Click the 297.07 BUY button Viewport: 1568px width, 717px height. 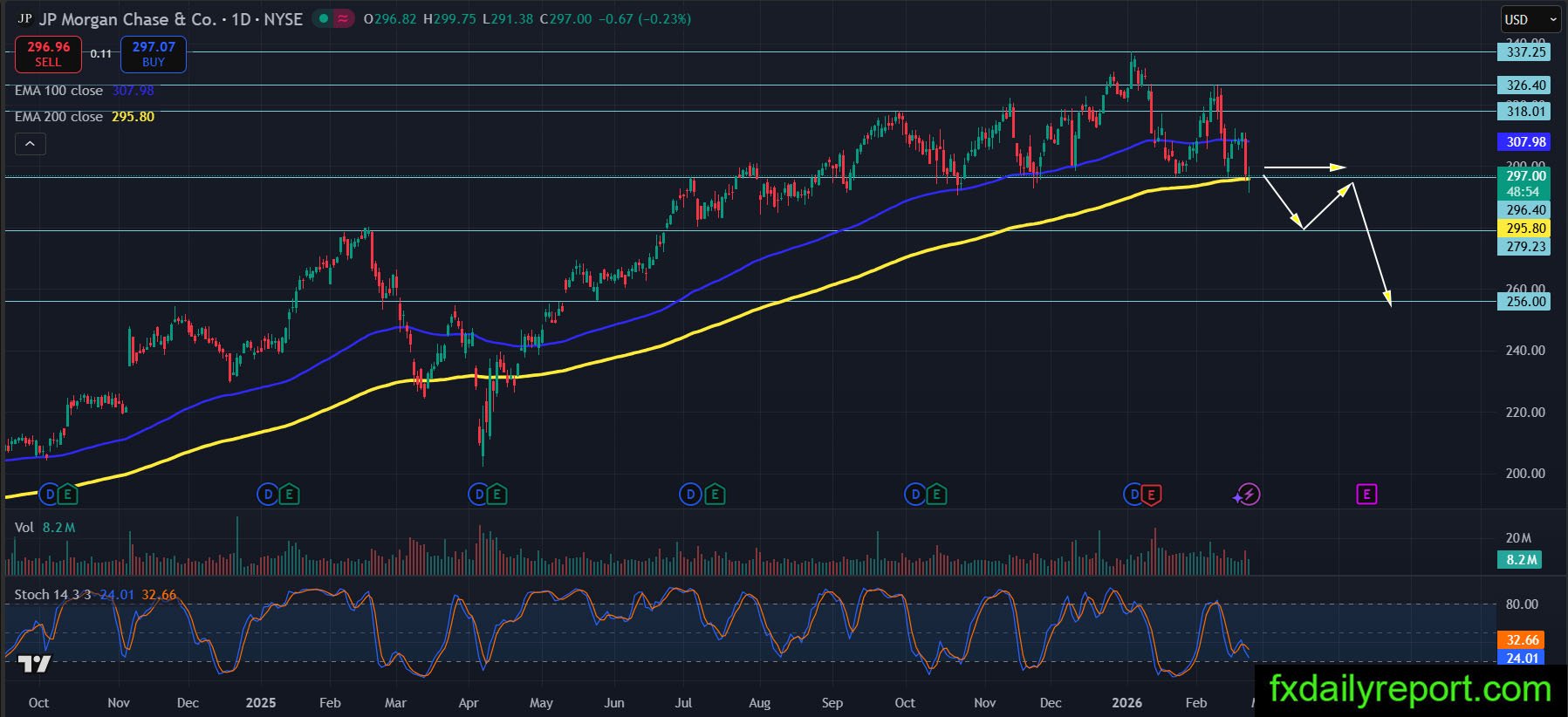pyautogui.click(x=154, y=54)
